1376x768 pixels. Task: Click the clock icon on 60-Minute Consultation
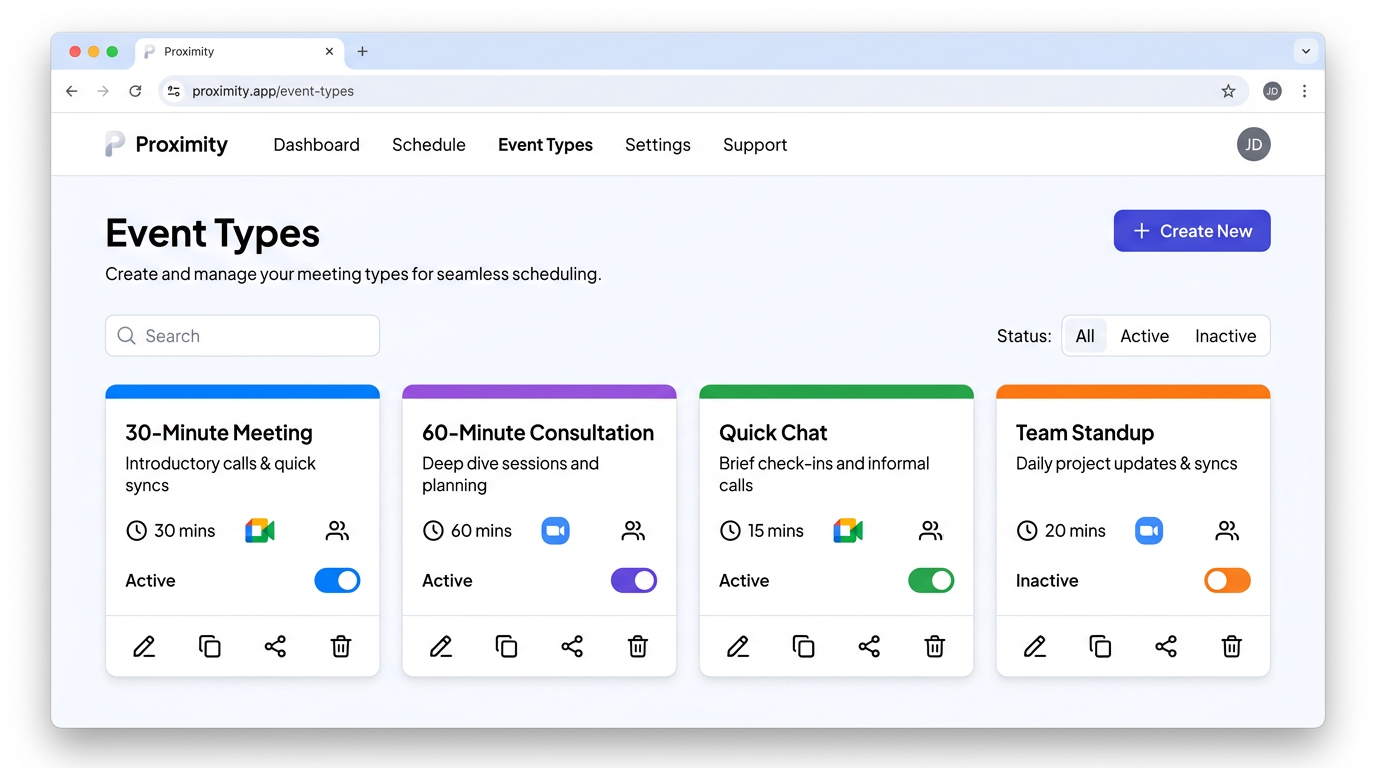point(433,530)
